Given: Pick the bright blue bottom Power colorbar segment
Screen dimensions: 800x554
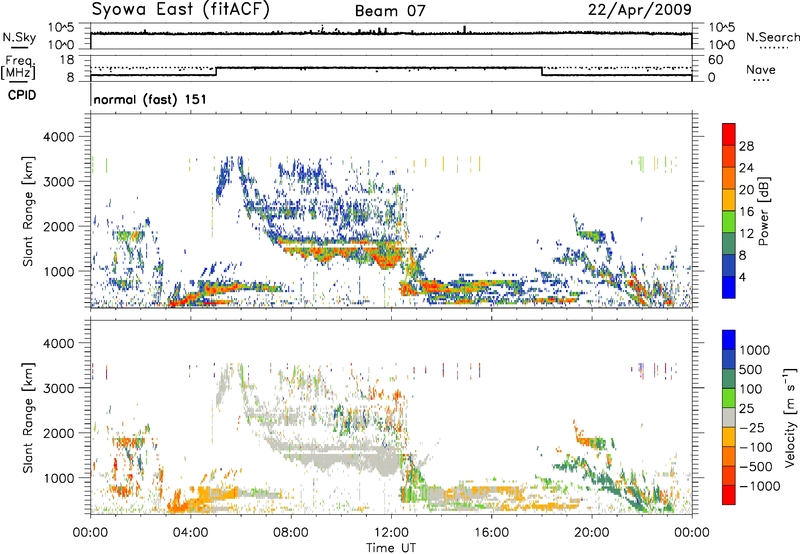Looking at the screenshot, I should click(729, 287).
